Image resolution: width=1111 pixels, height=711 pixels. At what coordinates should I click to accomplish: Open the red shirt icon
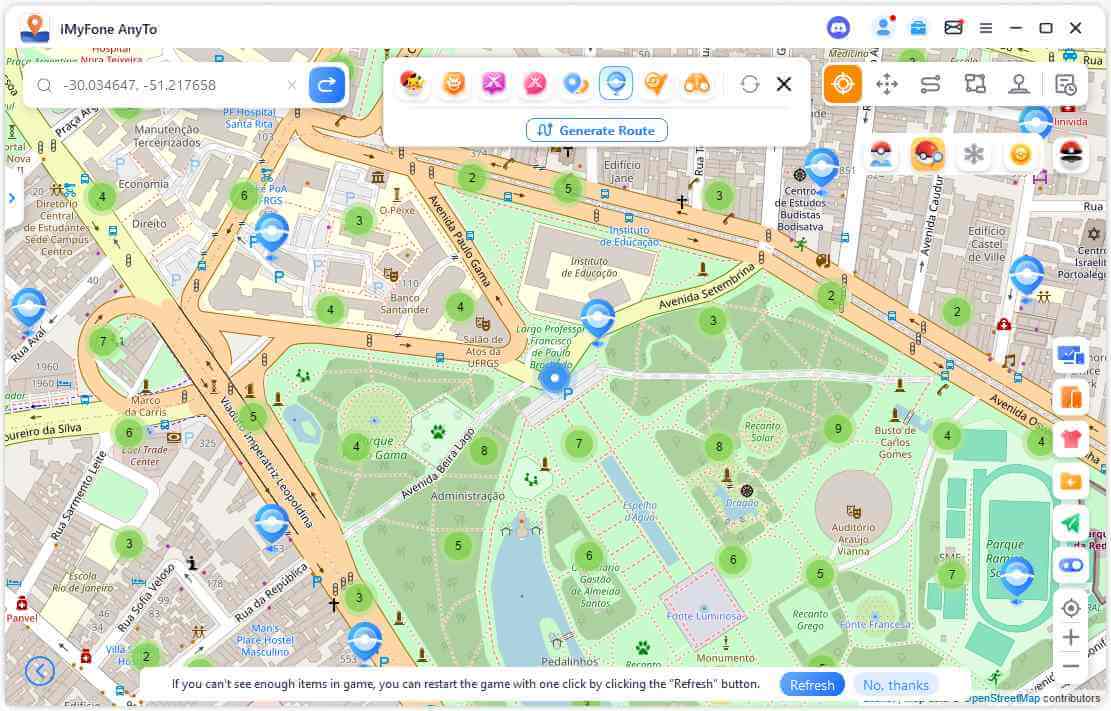coord(1071,440)
